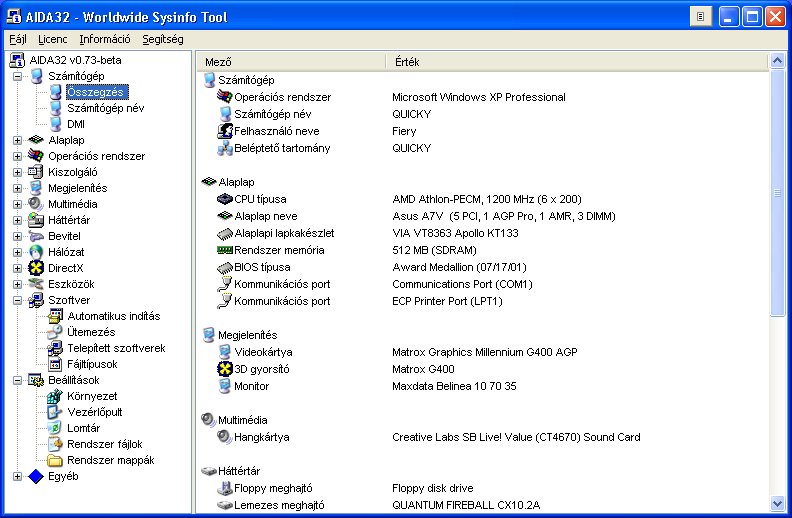Select Számítógép név in the tree
Viewport: 792px width, 518px height.
106,108
